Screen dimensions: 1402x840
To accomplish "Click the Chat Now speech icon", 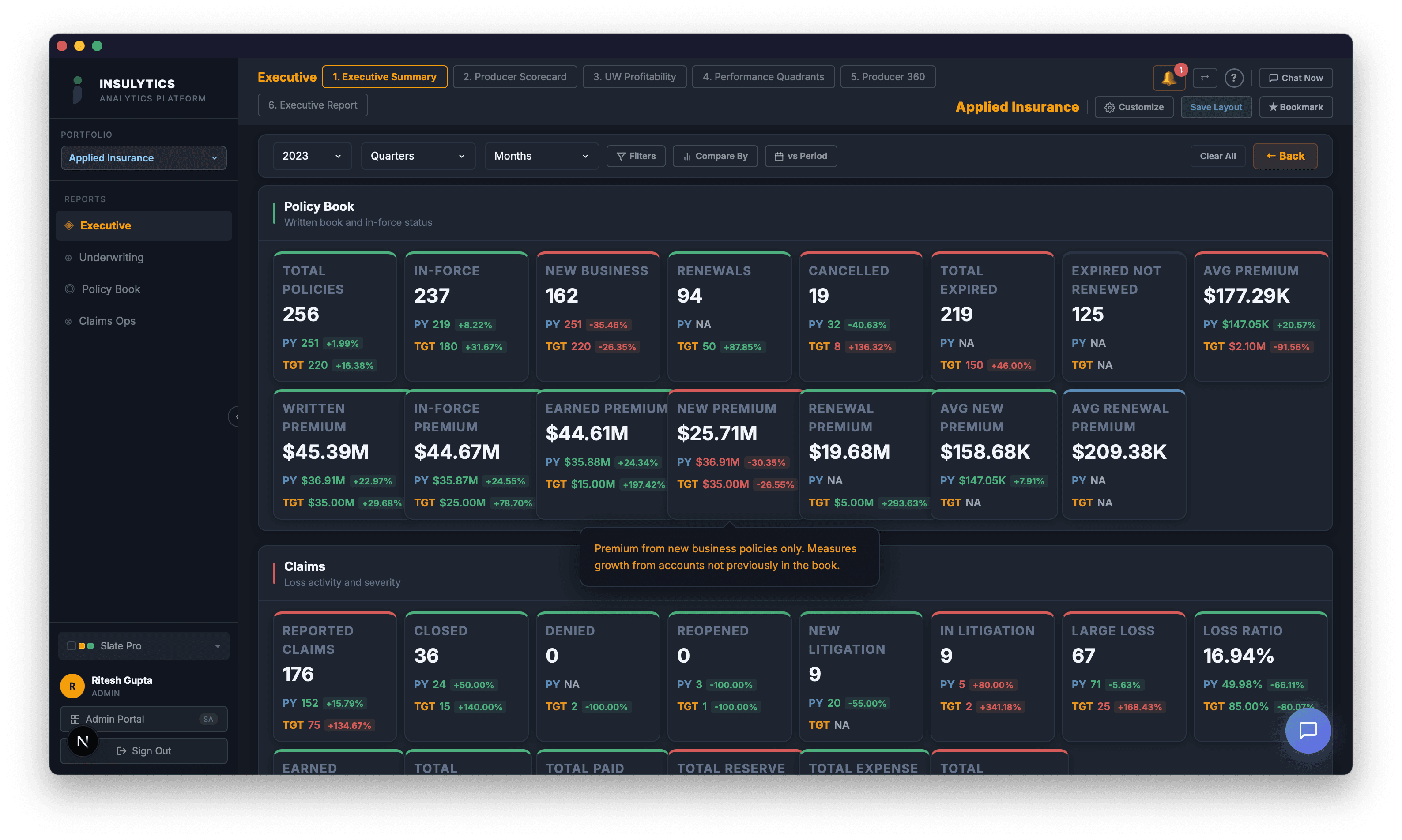I will pos(1273,78).
